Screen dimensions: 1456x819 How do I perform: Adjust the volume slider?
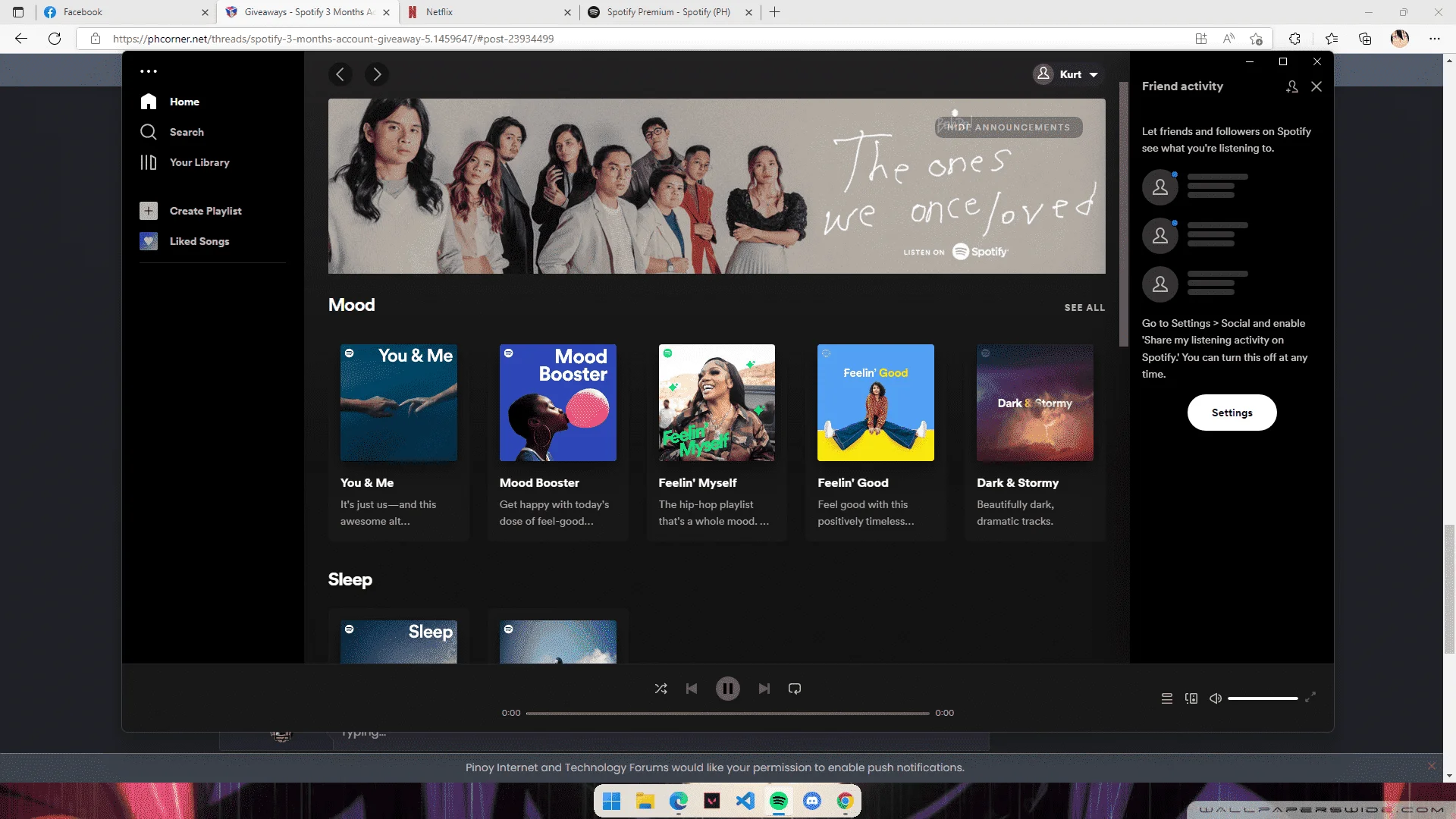click(1263, 698)
